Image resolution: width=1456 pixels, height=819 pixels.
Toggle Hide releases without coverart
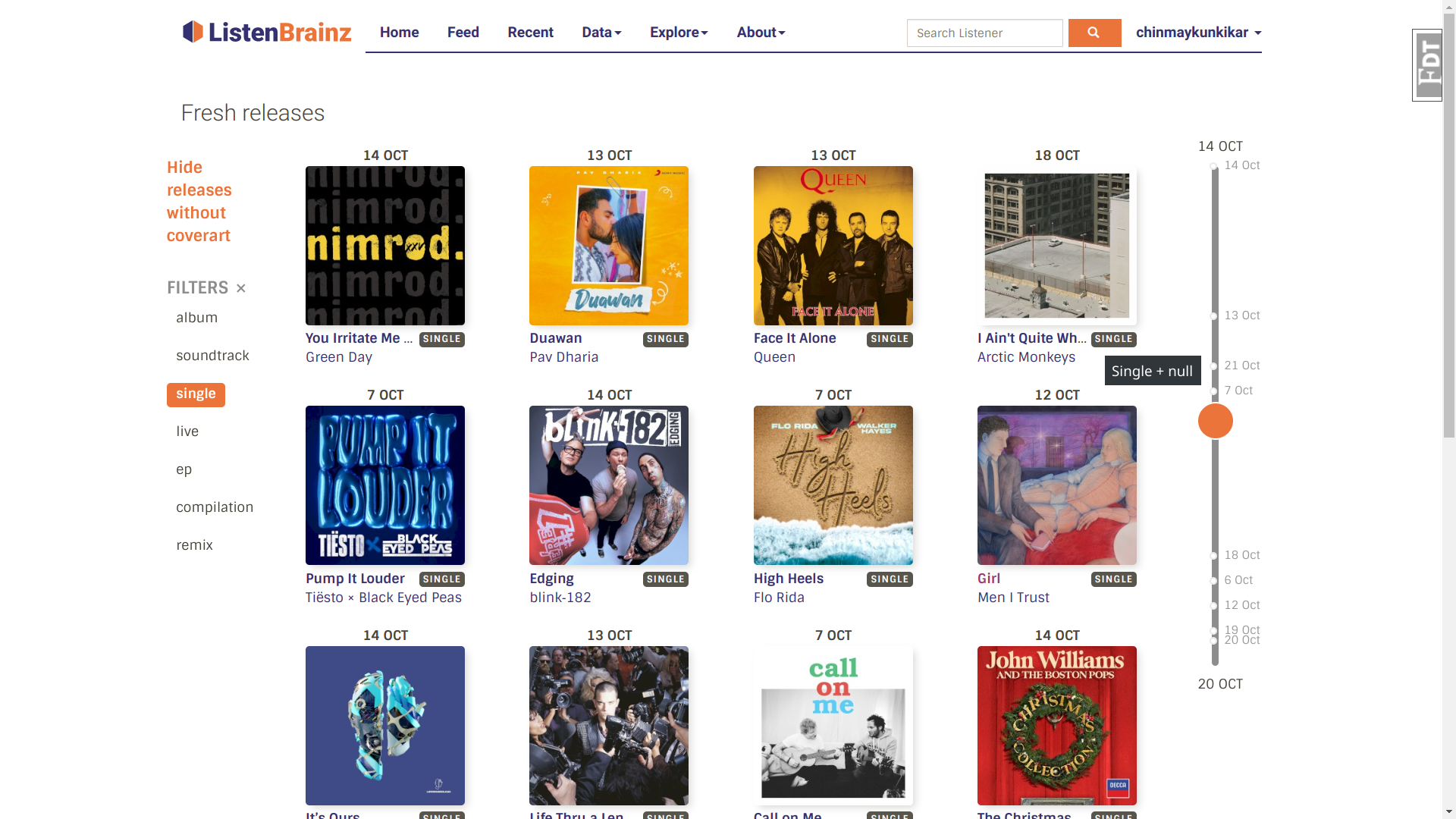199,201
